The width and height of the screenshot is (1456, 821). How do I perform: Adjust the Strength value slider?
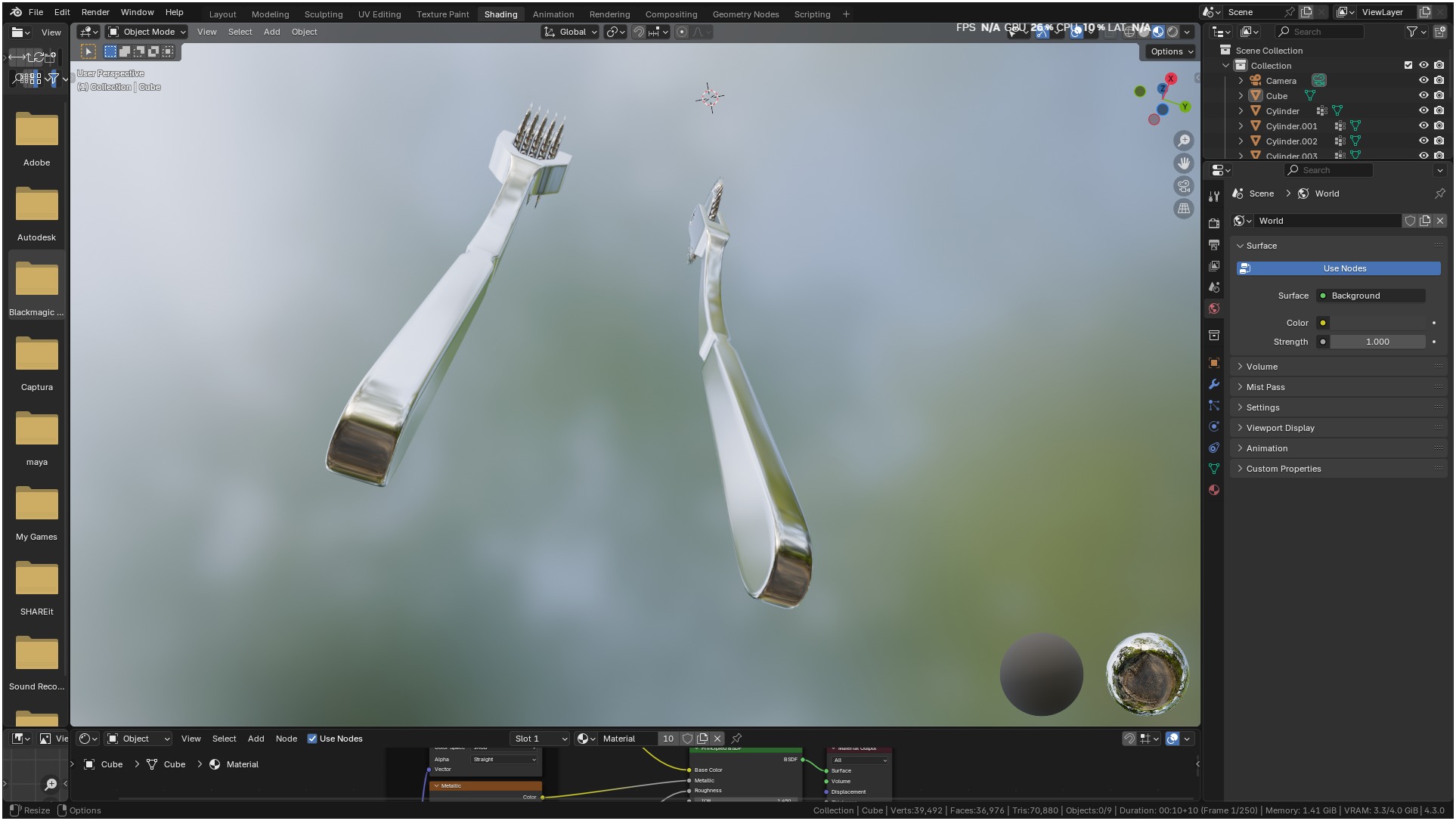point(1377,342)
